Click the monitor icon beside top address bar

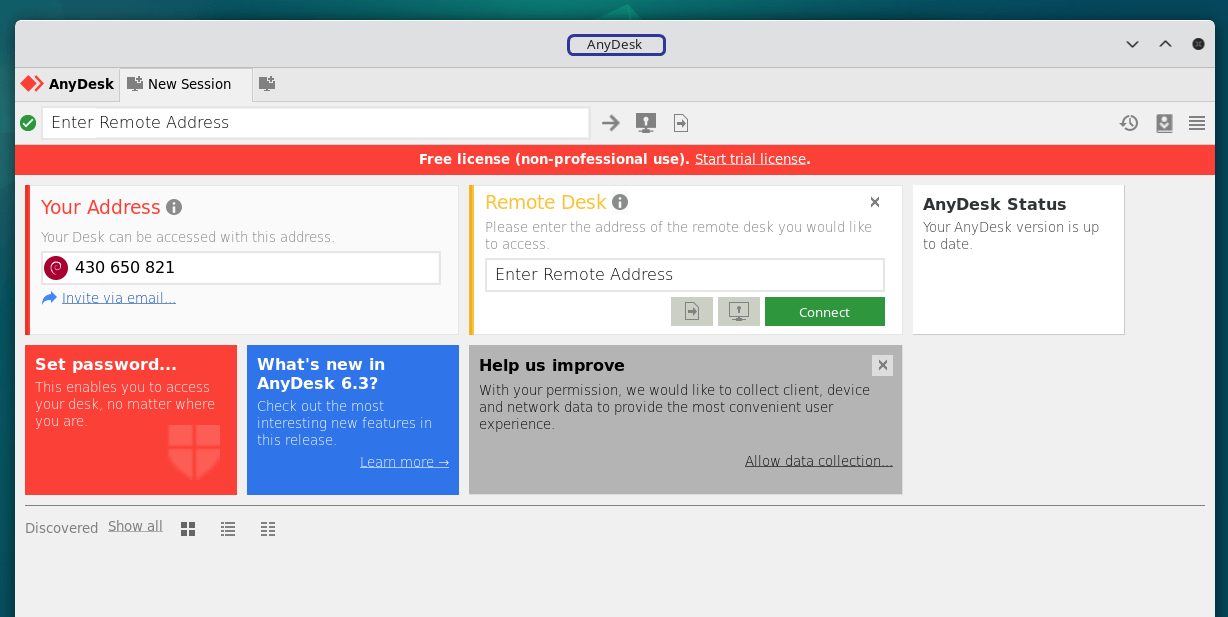(646, 123)
